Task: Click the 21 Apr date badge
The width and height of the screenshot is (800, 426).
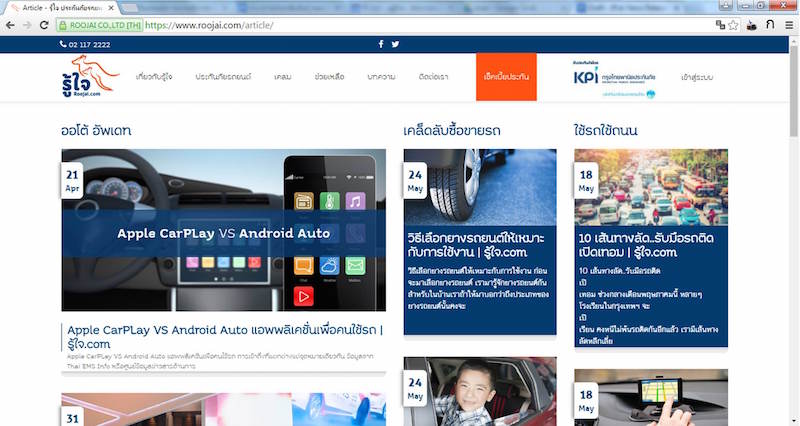Action: pyautogui.click(x=72, y=181)
